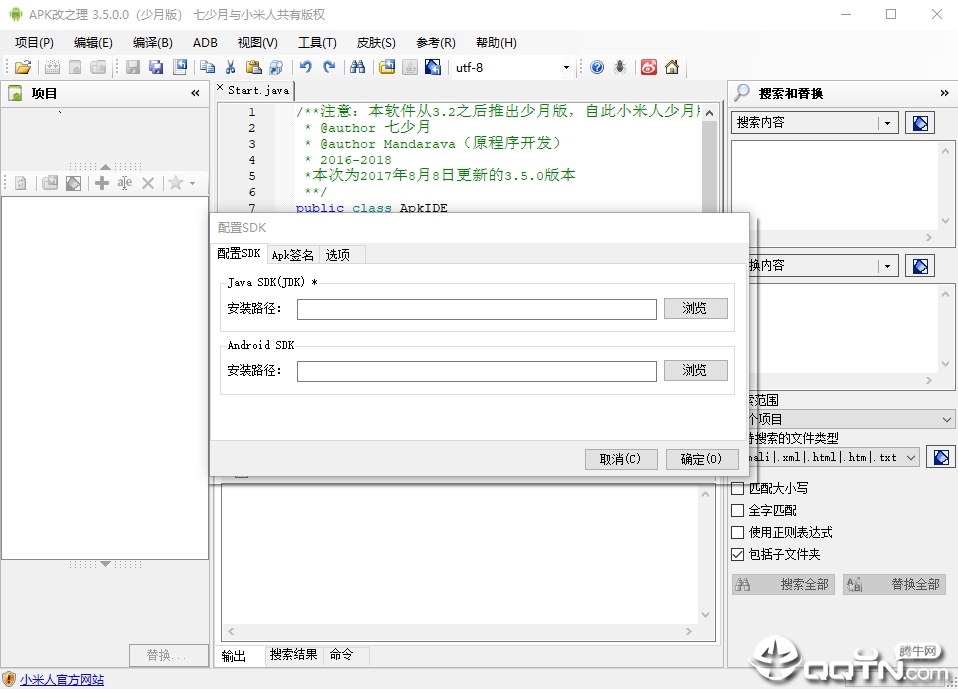Collapse the 项目 panel with the double chevron

click(x=196, y=93)
